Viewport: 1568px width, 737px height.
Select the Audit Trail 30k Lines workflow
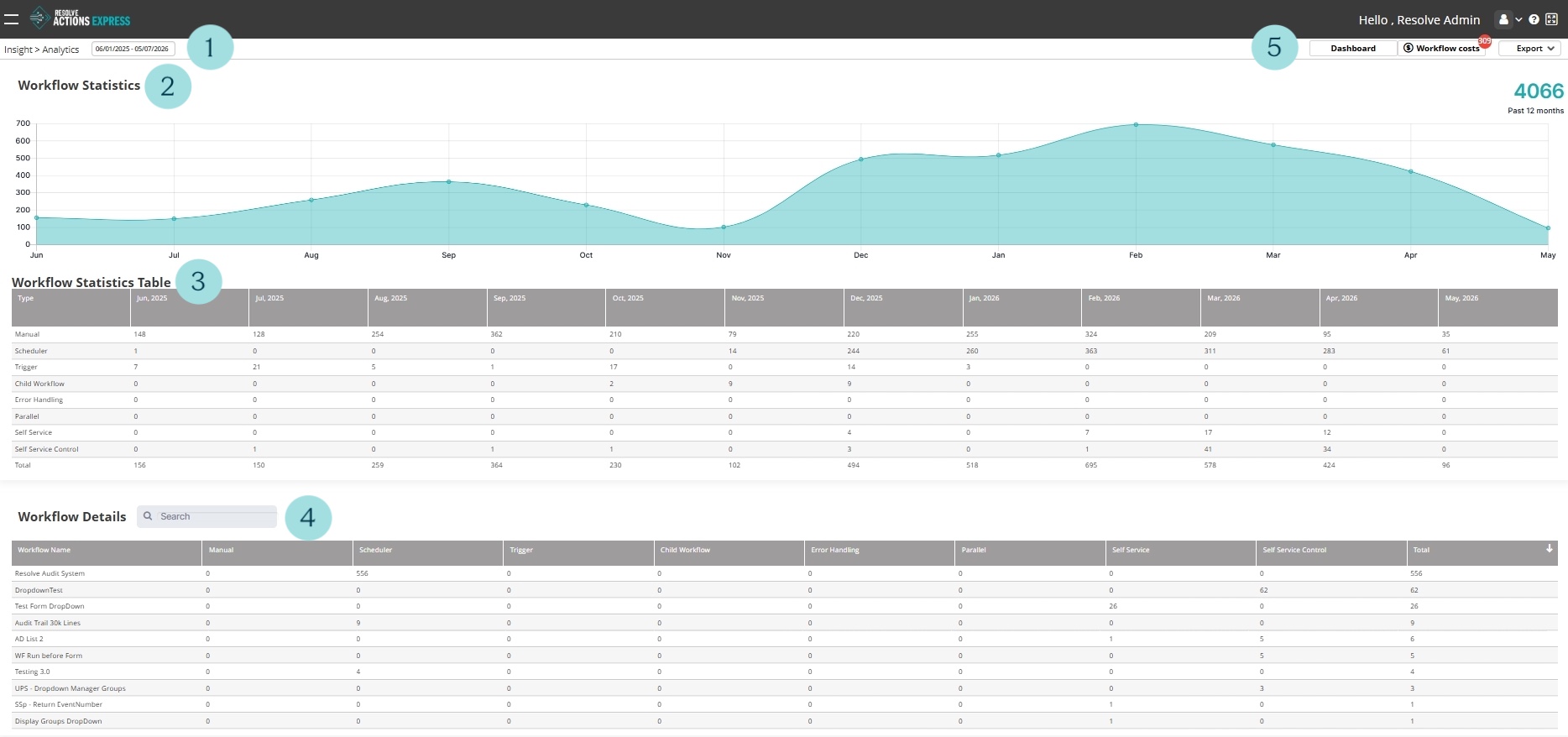(48, 623)
